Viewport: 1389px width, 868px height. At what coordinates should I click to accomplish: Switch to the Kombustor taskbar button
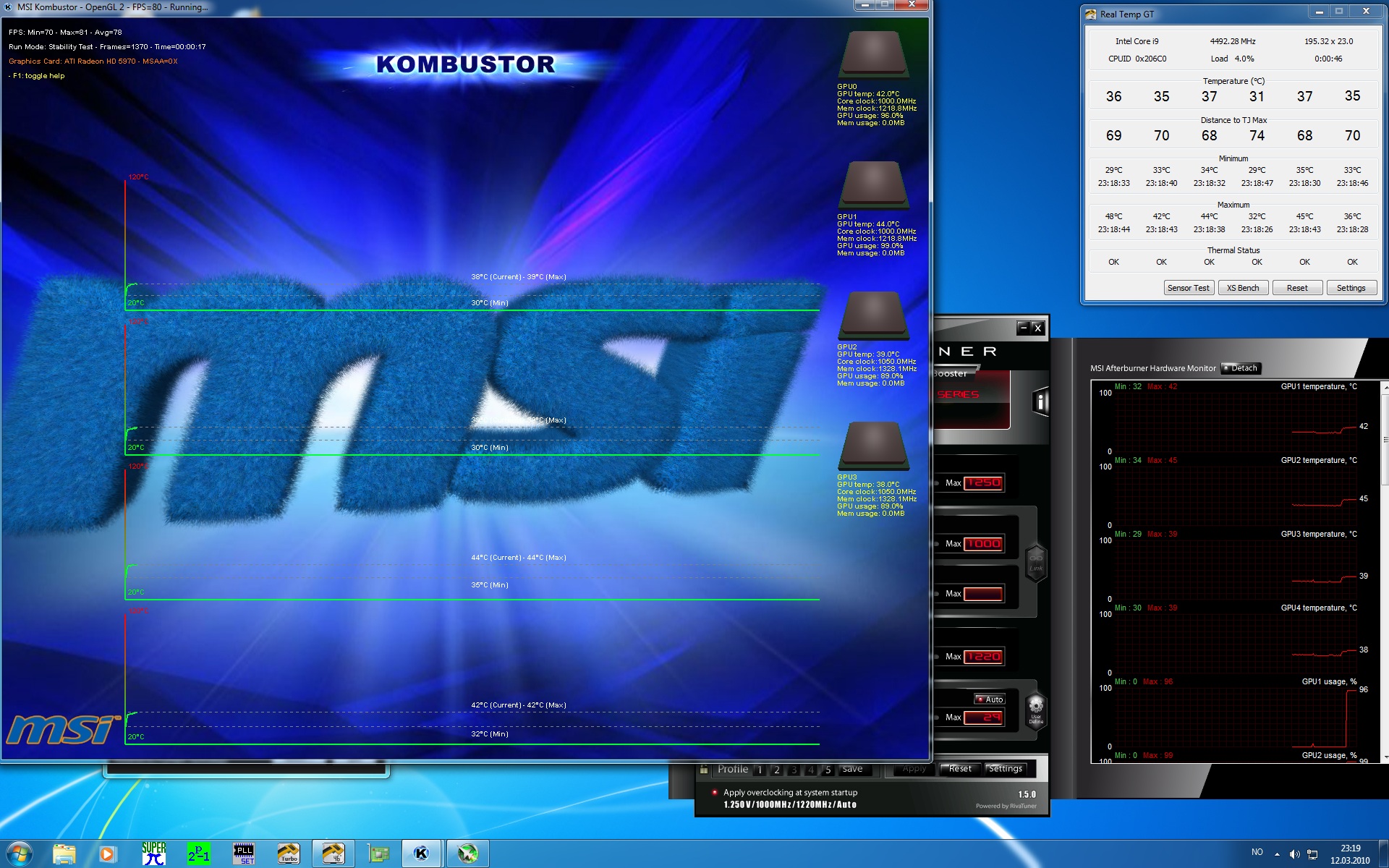coord(422,854)
